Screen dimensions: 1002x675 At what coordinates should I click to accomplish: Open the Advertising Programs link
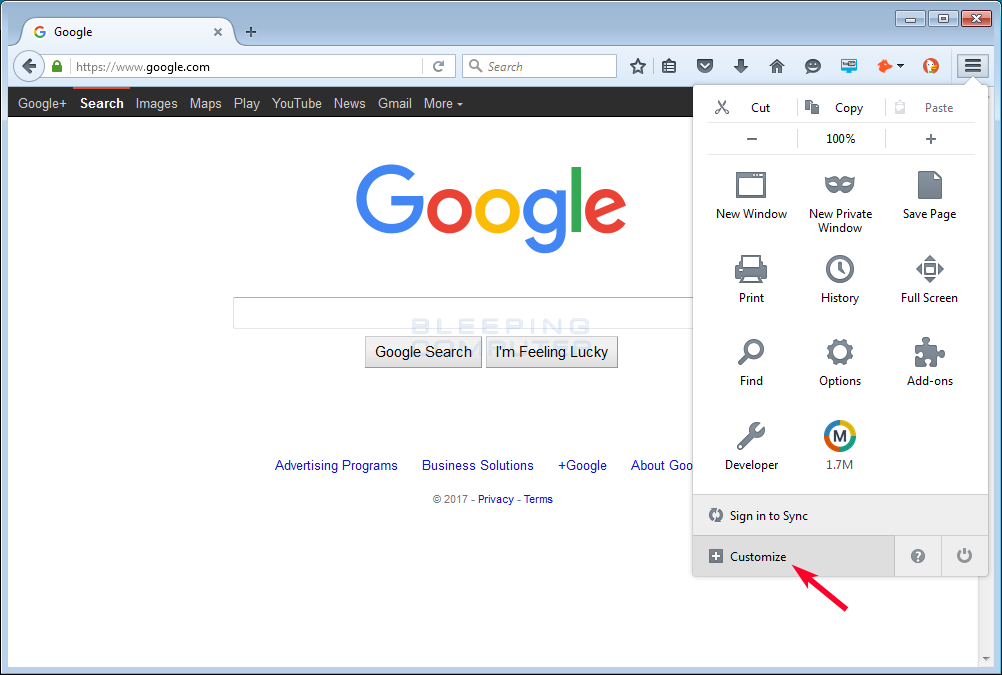tap(336, 465)
